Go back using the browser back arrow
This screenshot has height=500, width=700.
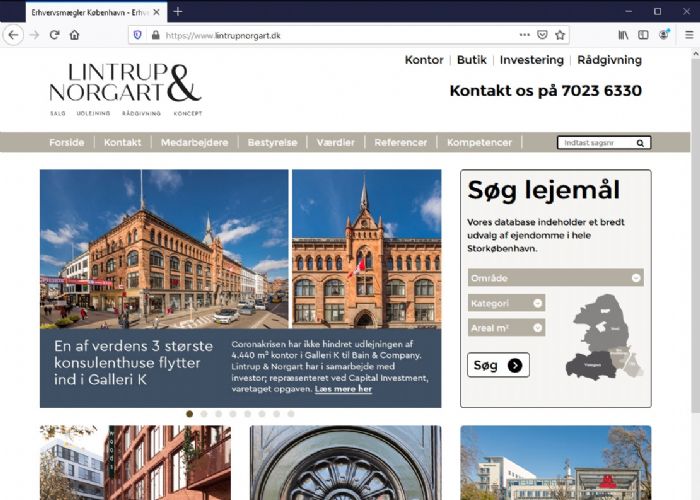click(x=13, y=35)
